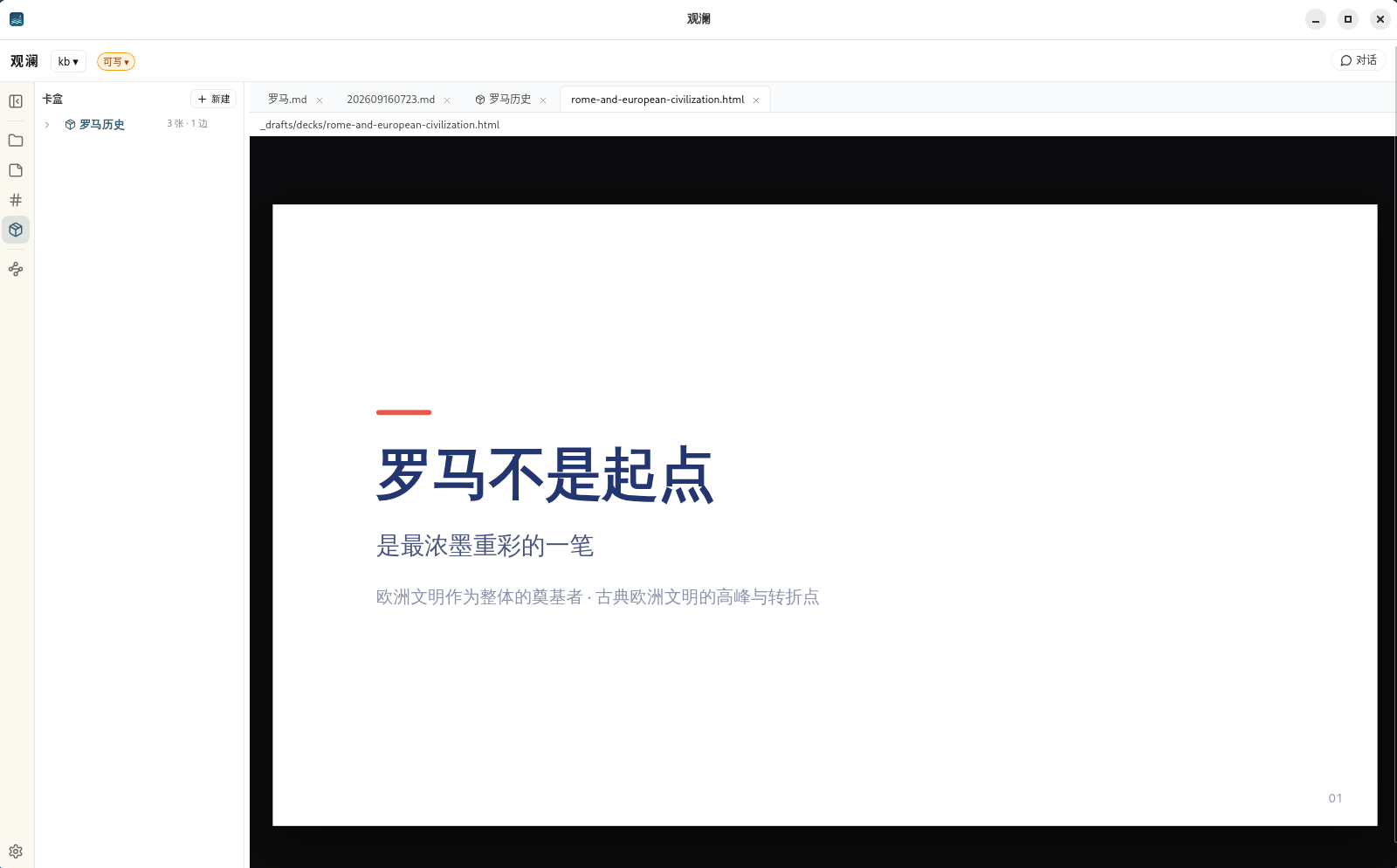Switch to the 202609160723.md tab
This screenshot has height=868, width=1397.
pyautogui.click(x=390, y=100)
